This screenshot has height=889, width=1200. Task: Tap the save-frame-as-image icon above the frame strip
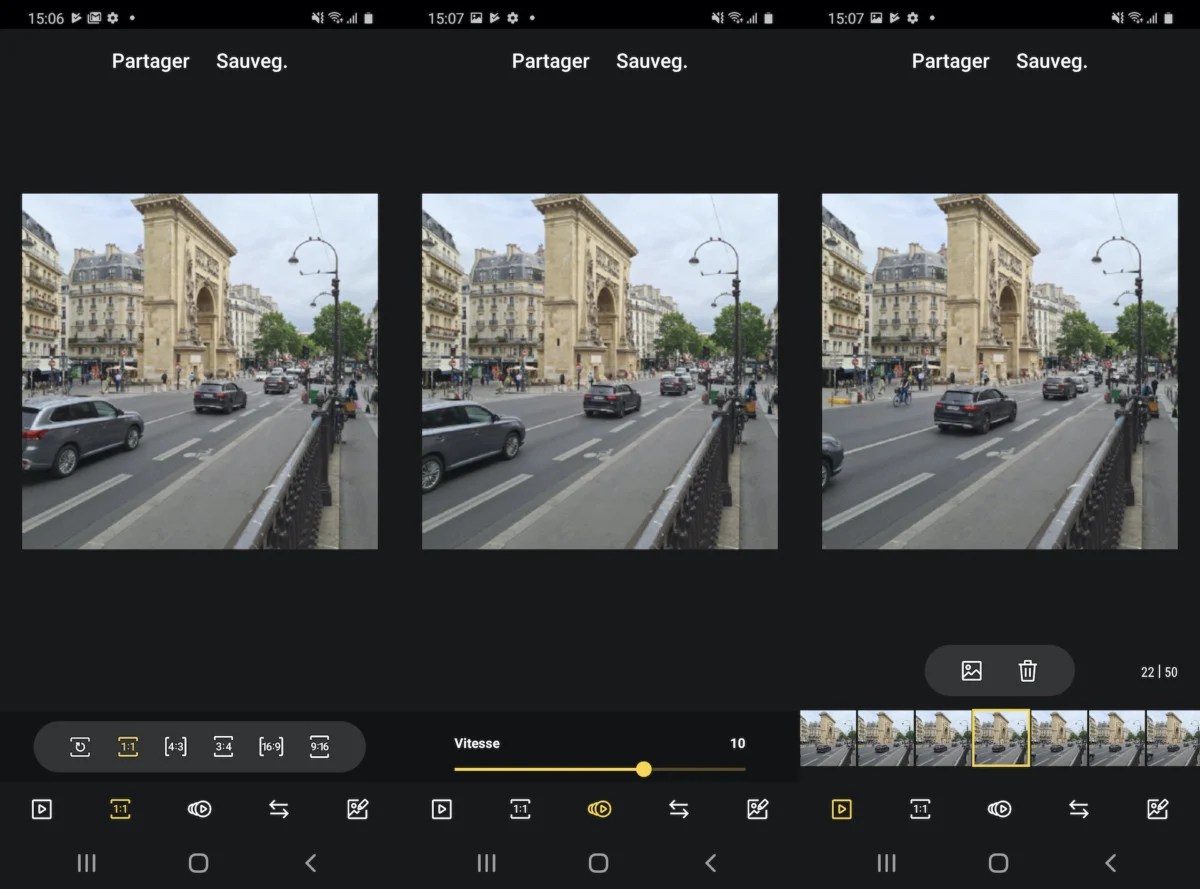pos(972,671)
